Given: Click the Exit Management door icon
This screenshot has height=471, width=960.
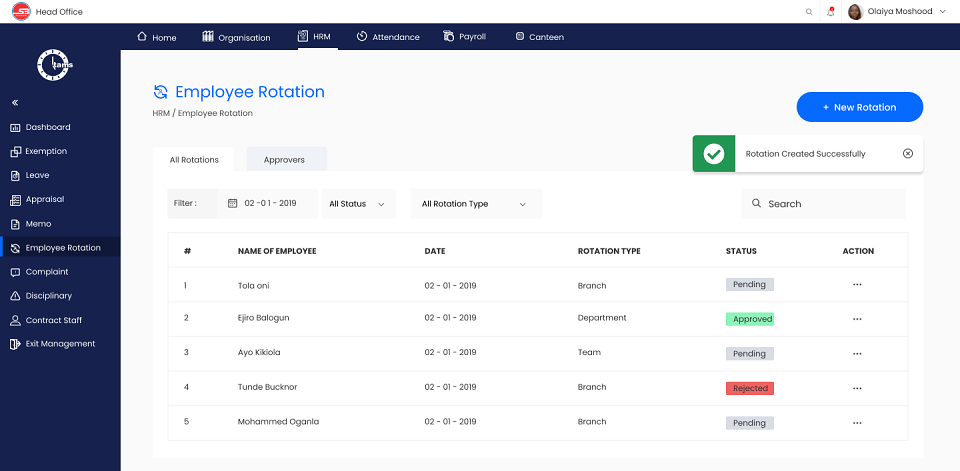Looking at the screenshot, I should coord(15,344).
